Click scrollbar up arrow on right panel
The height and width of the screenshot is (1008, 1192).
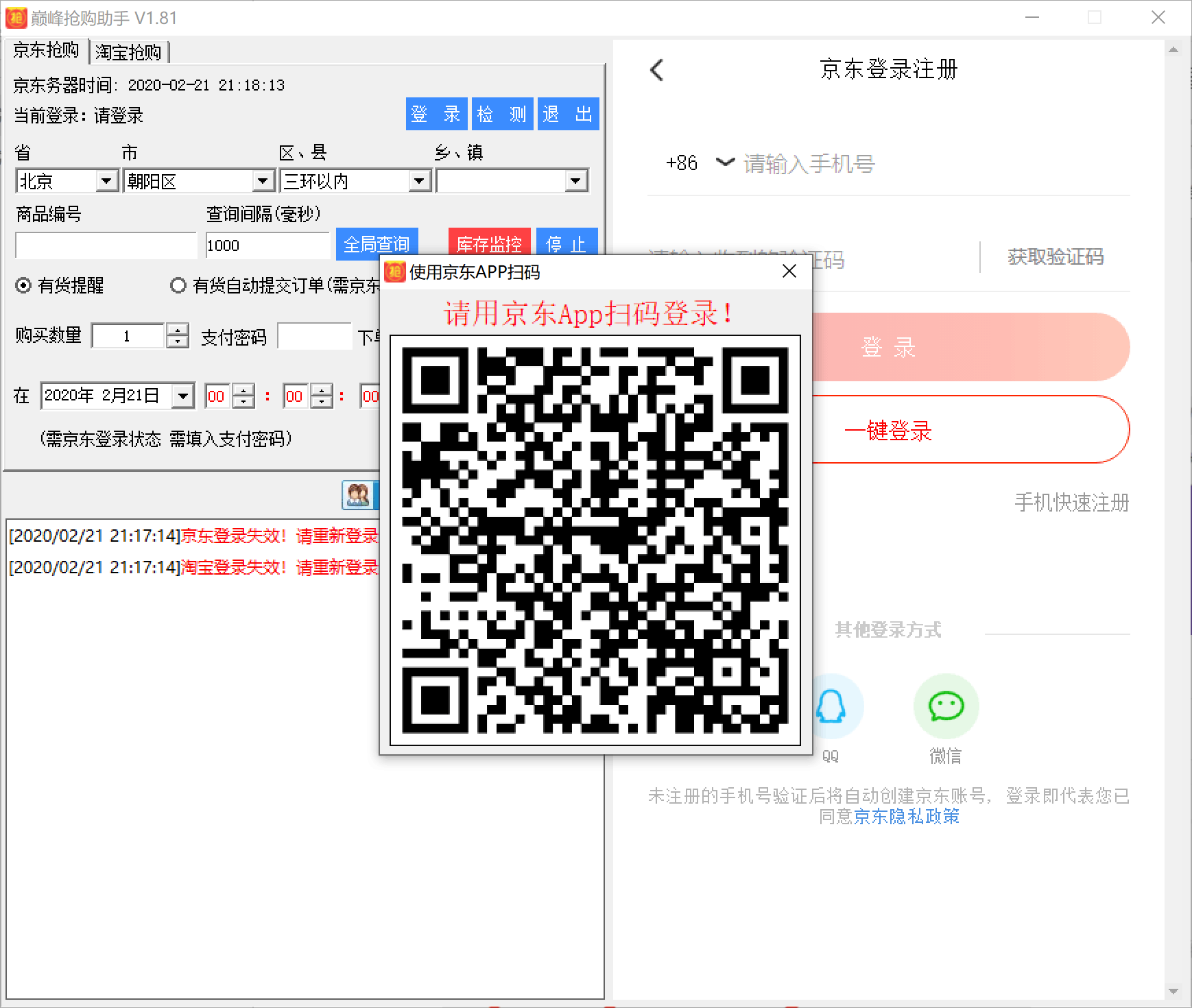[x=1173, y=49]
